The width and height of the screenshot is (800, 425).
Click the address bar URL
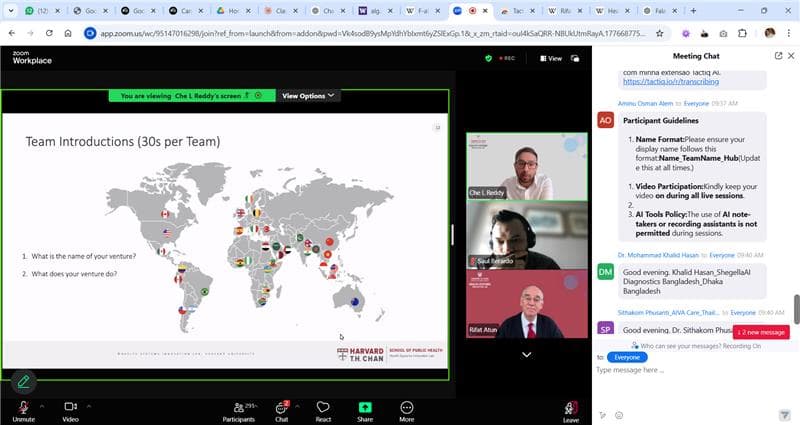coord(372,33)
